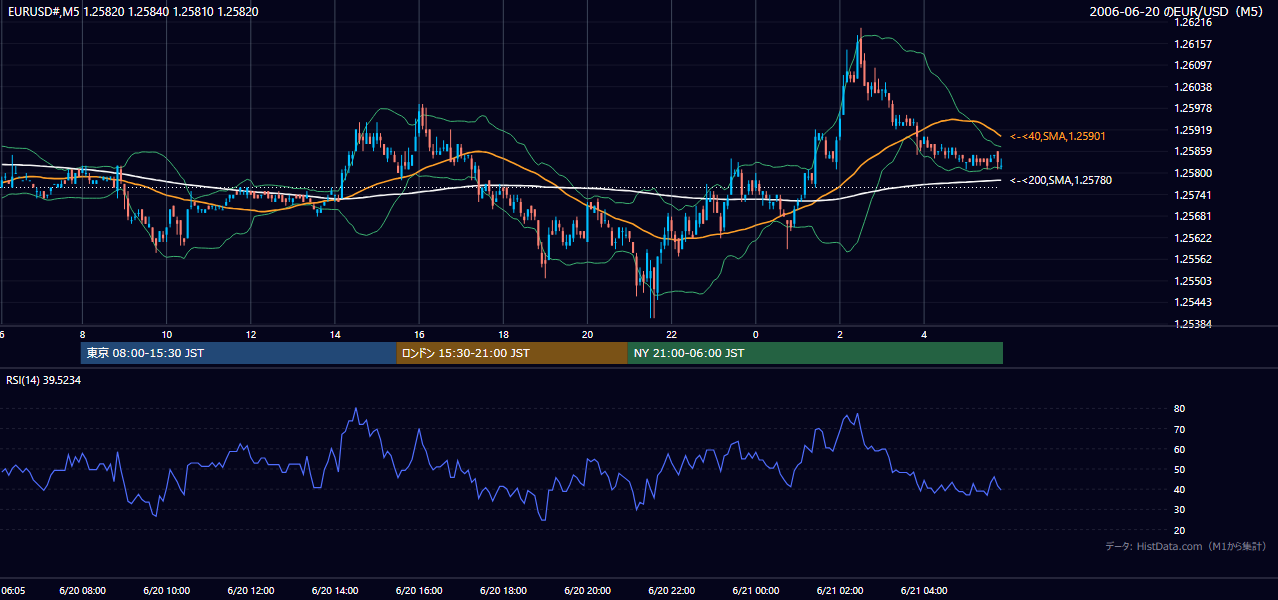Click price level 1.25503 on axis
Viewport: 1278px width, 600px height.
click(1194, 281)
